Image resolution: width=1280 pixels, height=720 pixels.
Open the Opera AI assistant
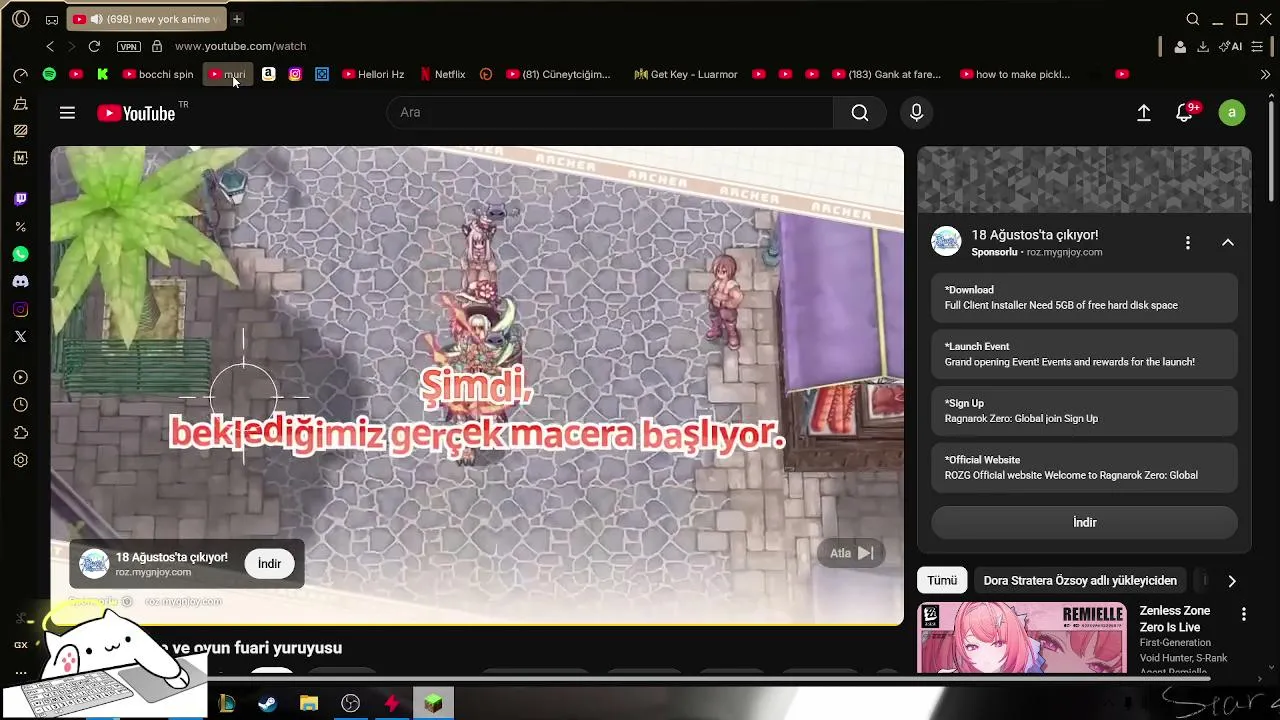[x=1231, y=46]
